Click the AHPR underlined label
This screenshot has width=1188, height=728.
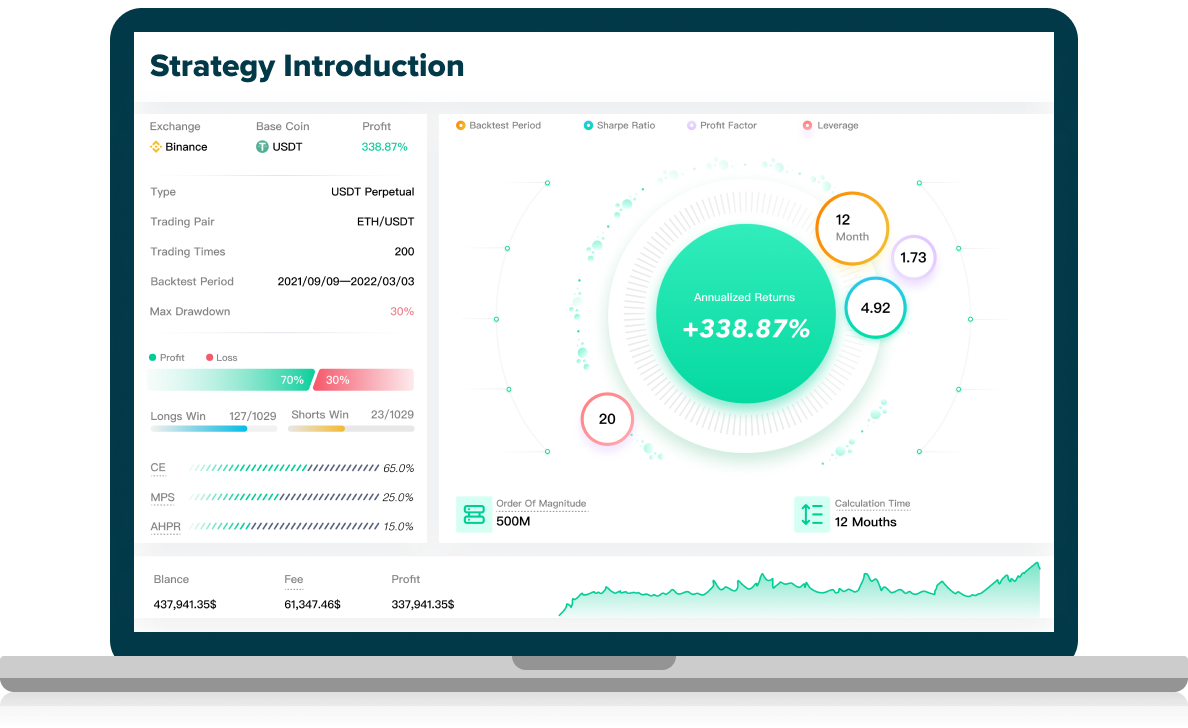tap(165, 526)
